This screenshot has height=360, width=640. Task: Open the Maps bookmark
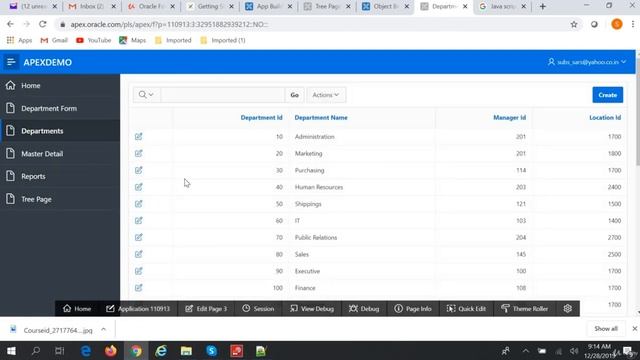pos(132,40)
